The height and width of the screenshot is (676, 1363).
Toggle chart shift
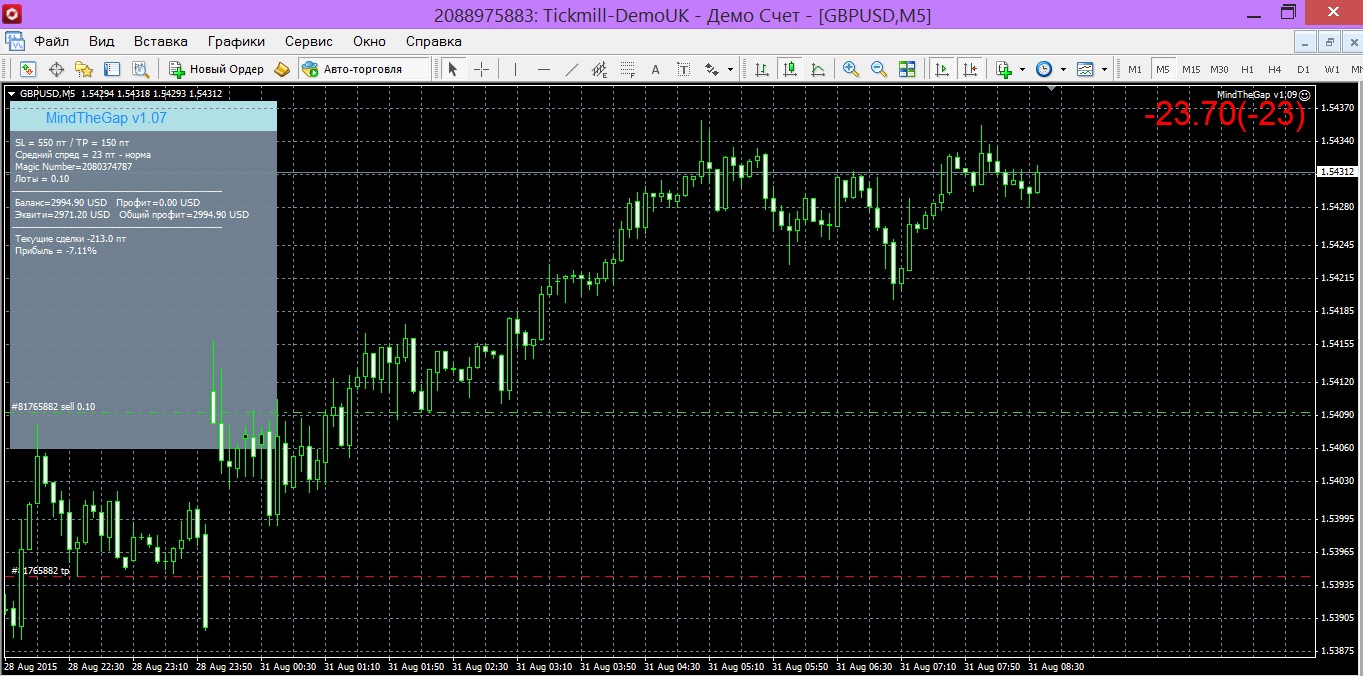pos(969,69)
